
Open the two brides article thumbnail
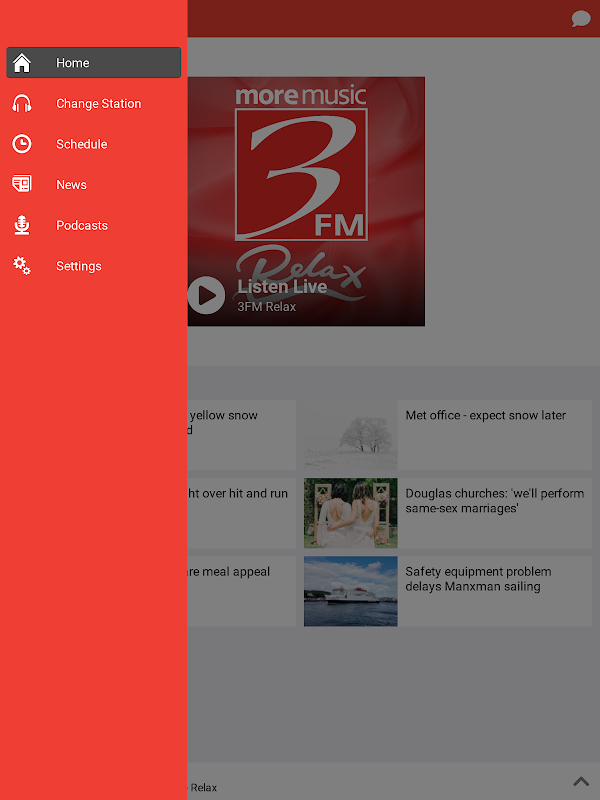(x=351, y=513)
